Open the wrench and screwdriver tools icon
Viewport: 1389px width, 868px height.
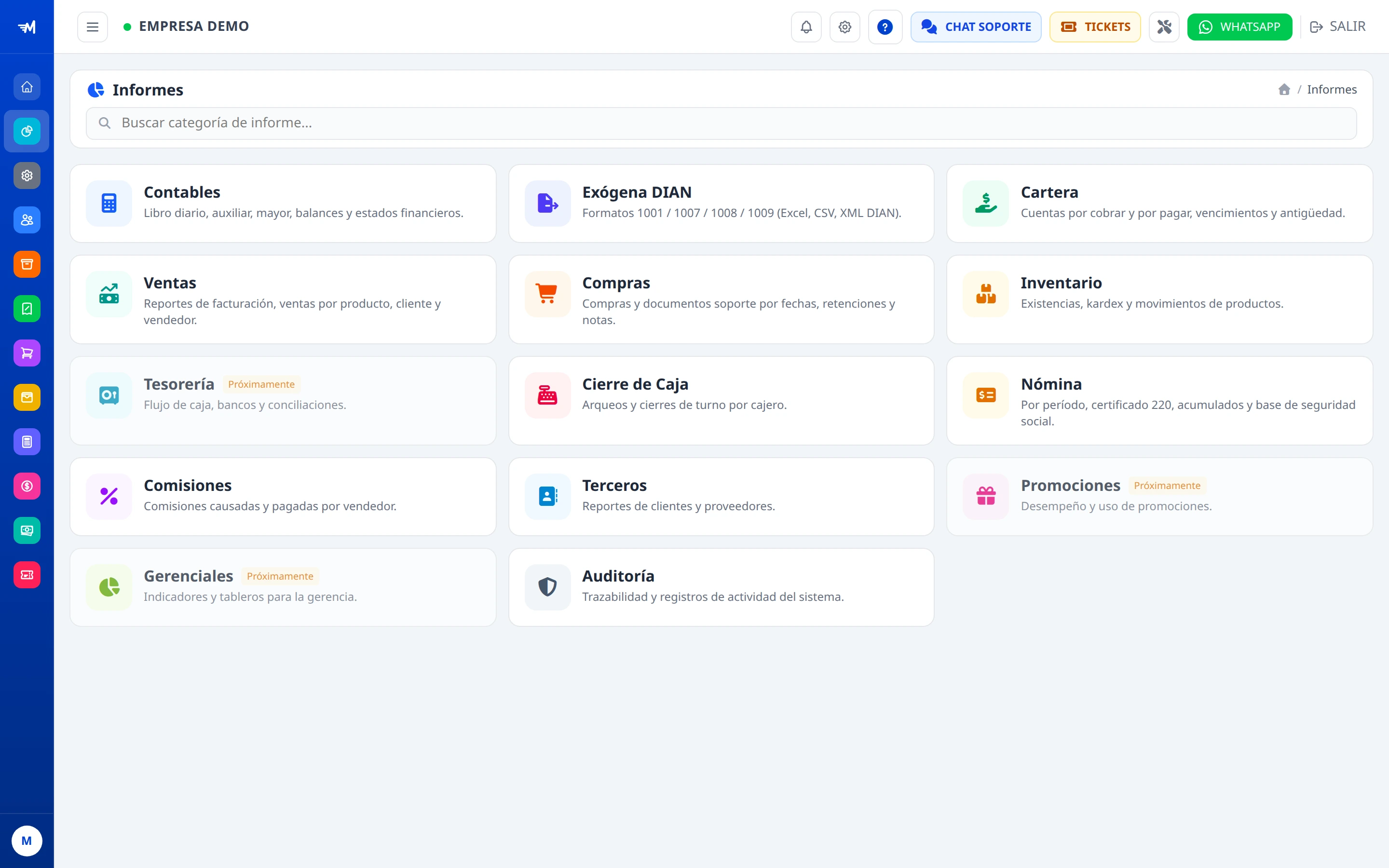tap(1164, 27)
